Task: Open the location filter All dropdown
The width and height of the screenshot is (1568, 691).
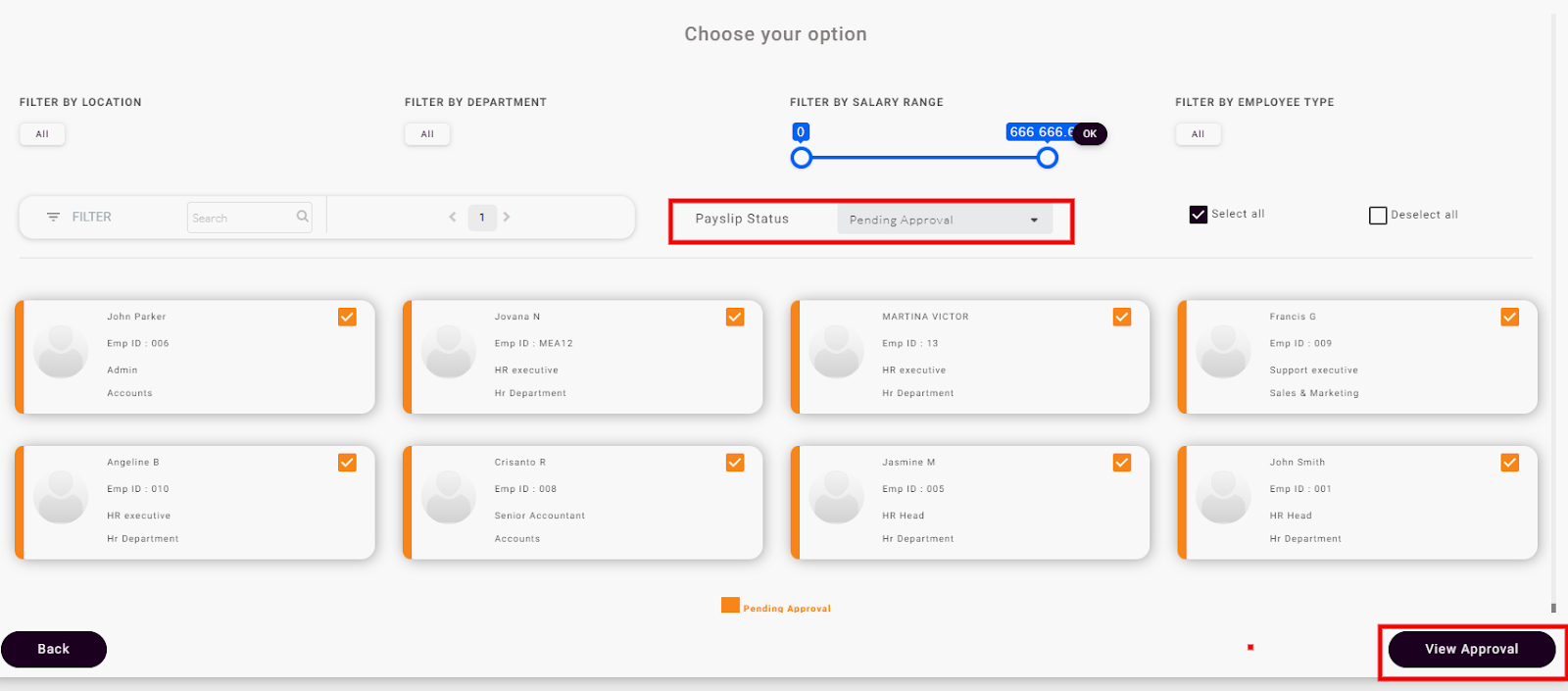Action: [x=42, y=134]
